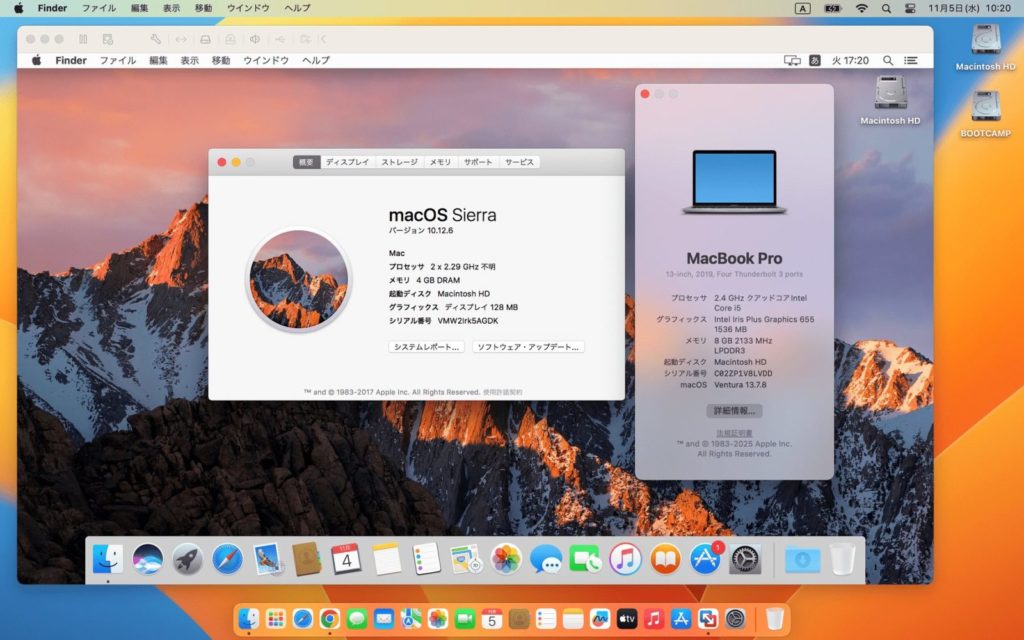Open iBooks in the Sierra dock
Screen dimensions: 1024x640
point(665,560)
